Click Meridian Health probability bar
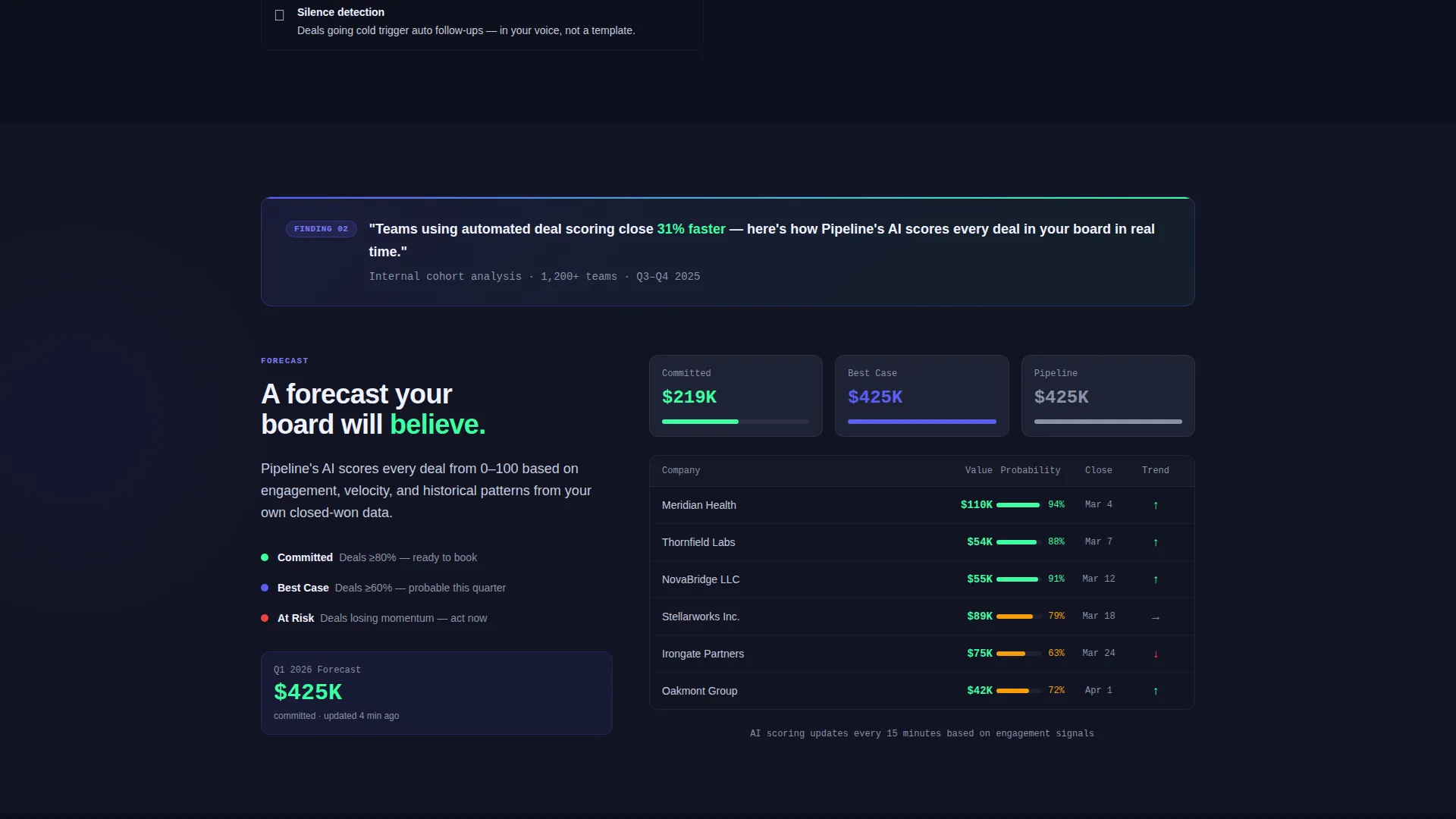1456x819 pixels. (x=1019, y=505)
